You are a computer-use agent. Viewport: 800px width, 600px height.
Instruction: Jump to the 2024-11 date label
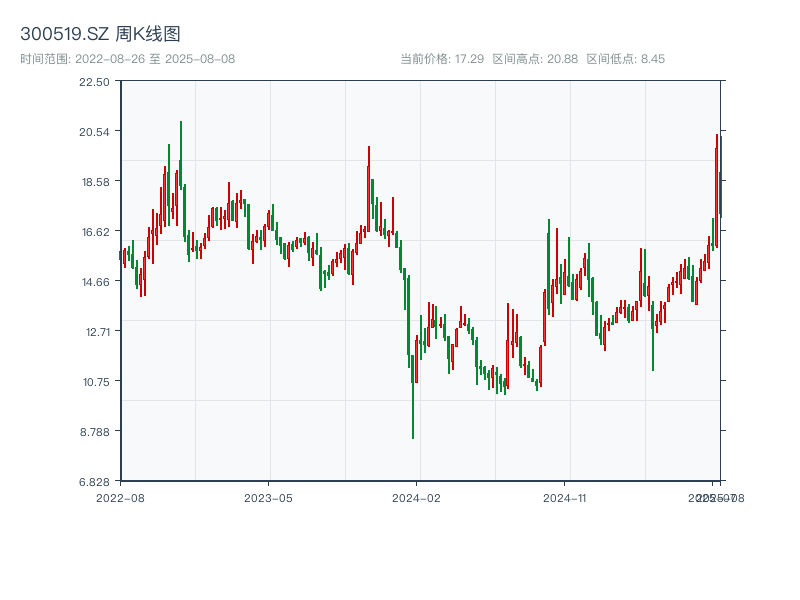[x=565, y=497]
